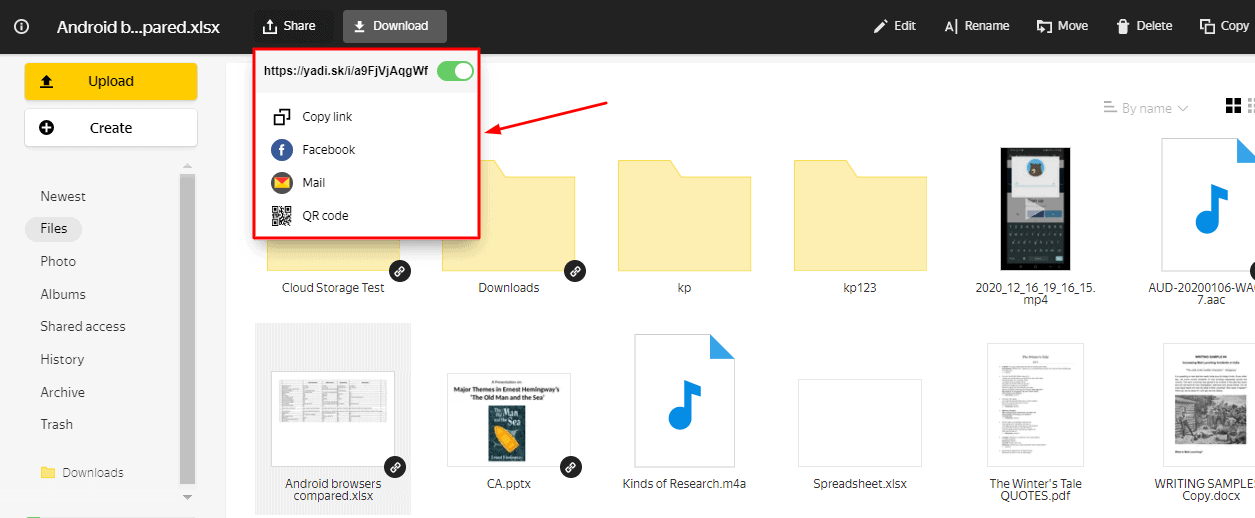This screenshot has height=518, width=1255.
Task: Select the CA.pptx presentation thumbnail
Action: point(509,420)
